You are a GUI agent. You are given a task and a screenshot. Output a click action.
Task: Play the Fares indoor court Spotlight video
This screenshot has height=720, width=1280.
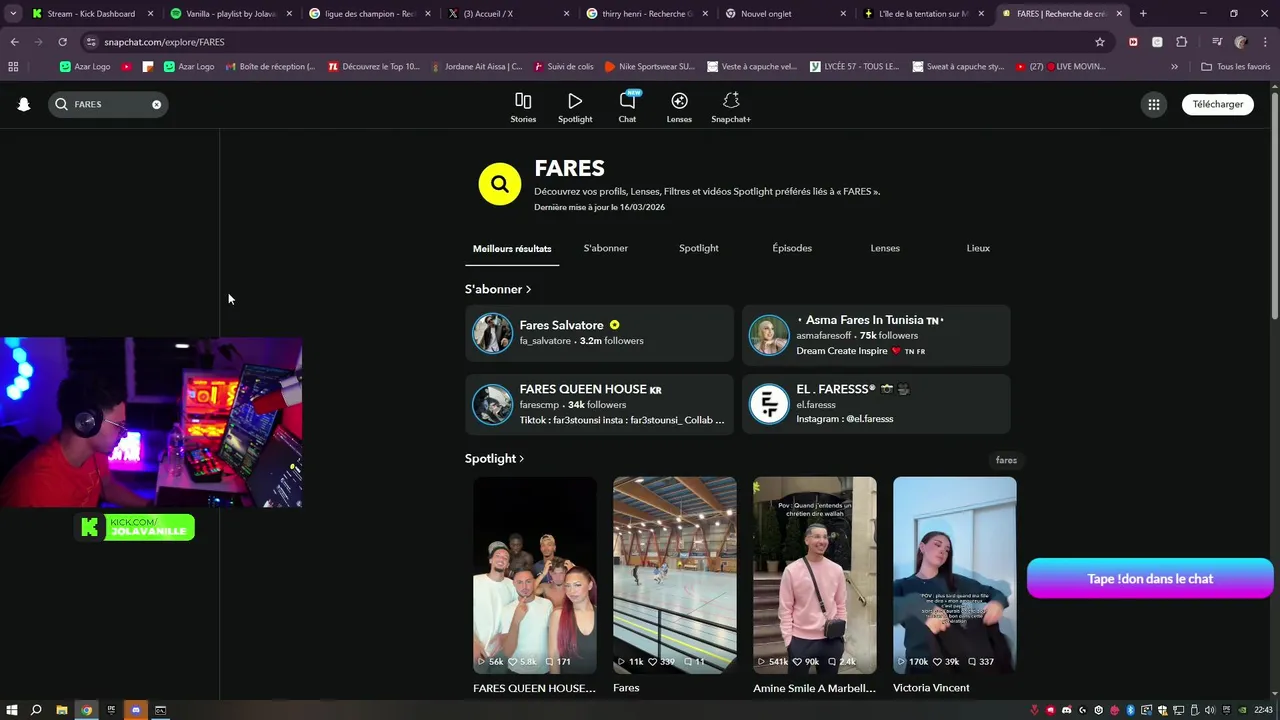(675, 575)
